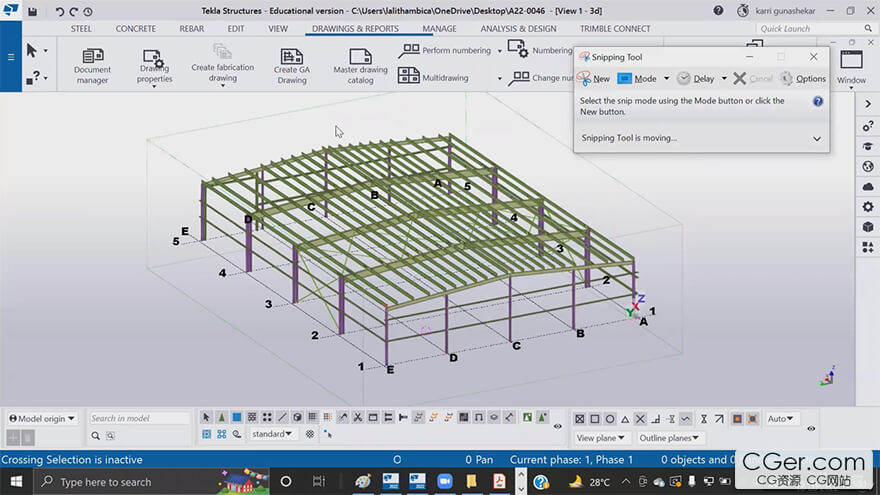Click the undo arrow icon
The width and height of the screenshot is (880, 495).
[x=59, y=11]
